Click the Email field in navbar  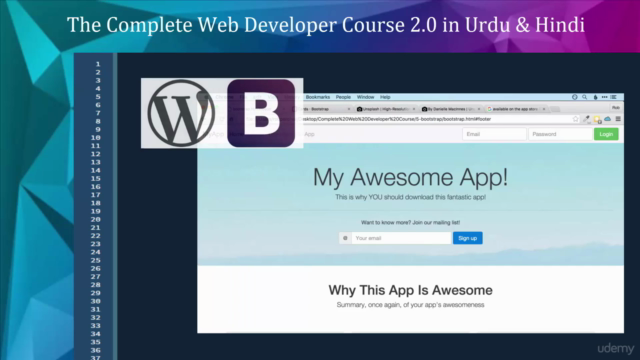(x=494, y=134)
